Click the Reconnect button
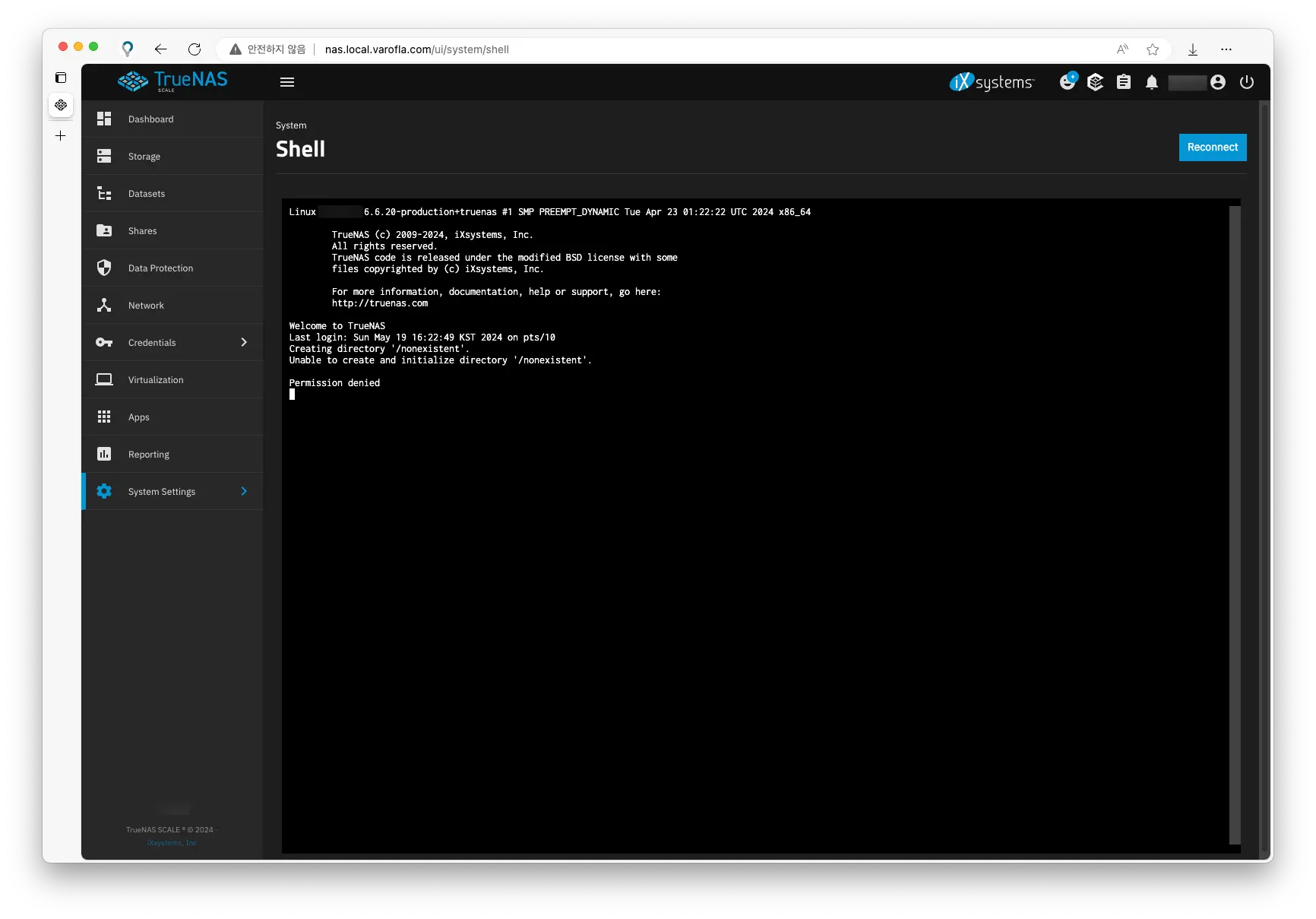1316x919 pixels. tap(1213, 147)
